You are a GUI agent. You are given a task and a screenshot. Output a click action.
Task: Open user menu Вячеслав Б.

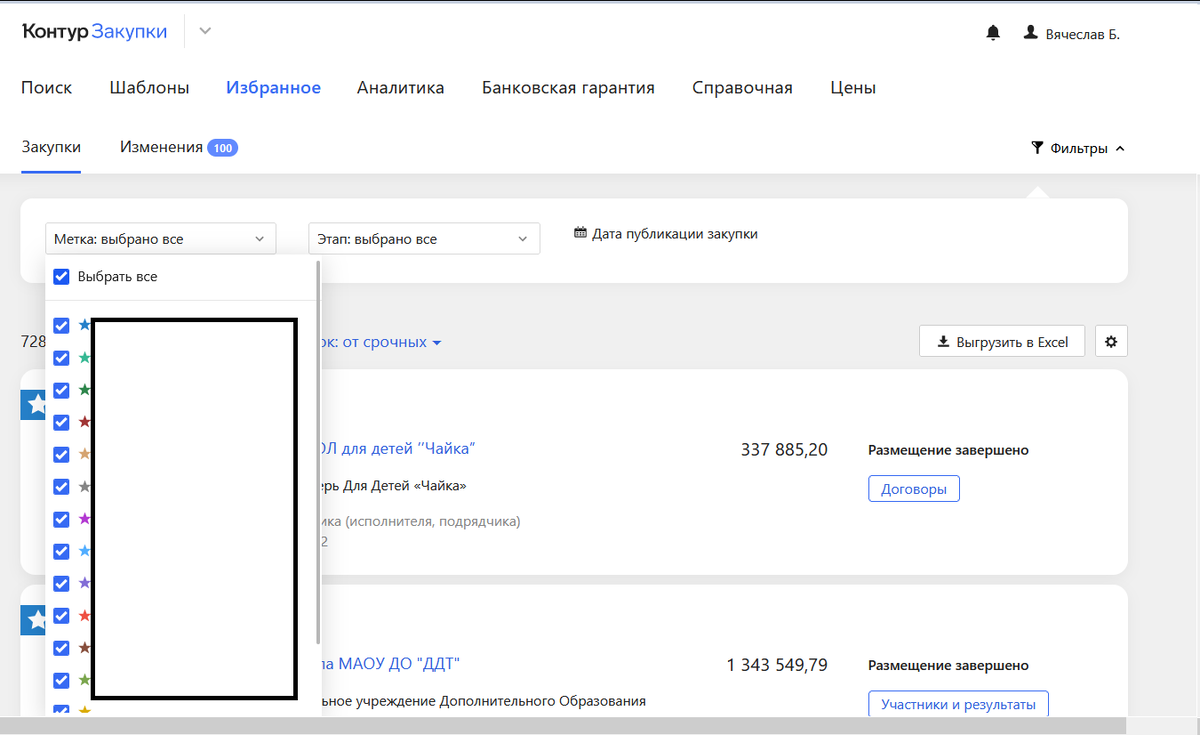click(1072, 34)
